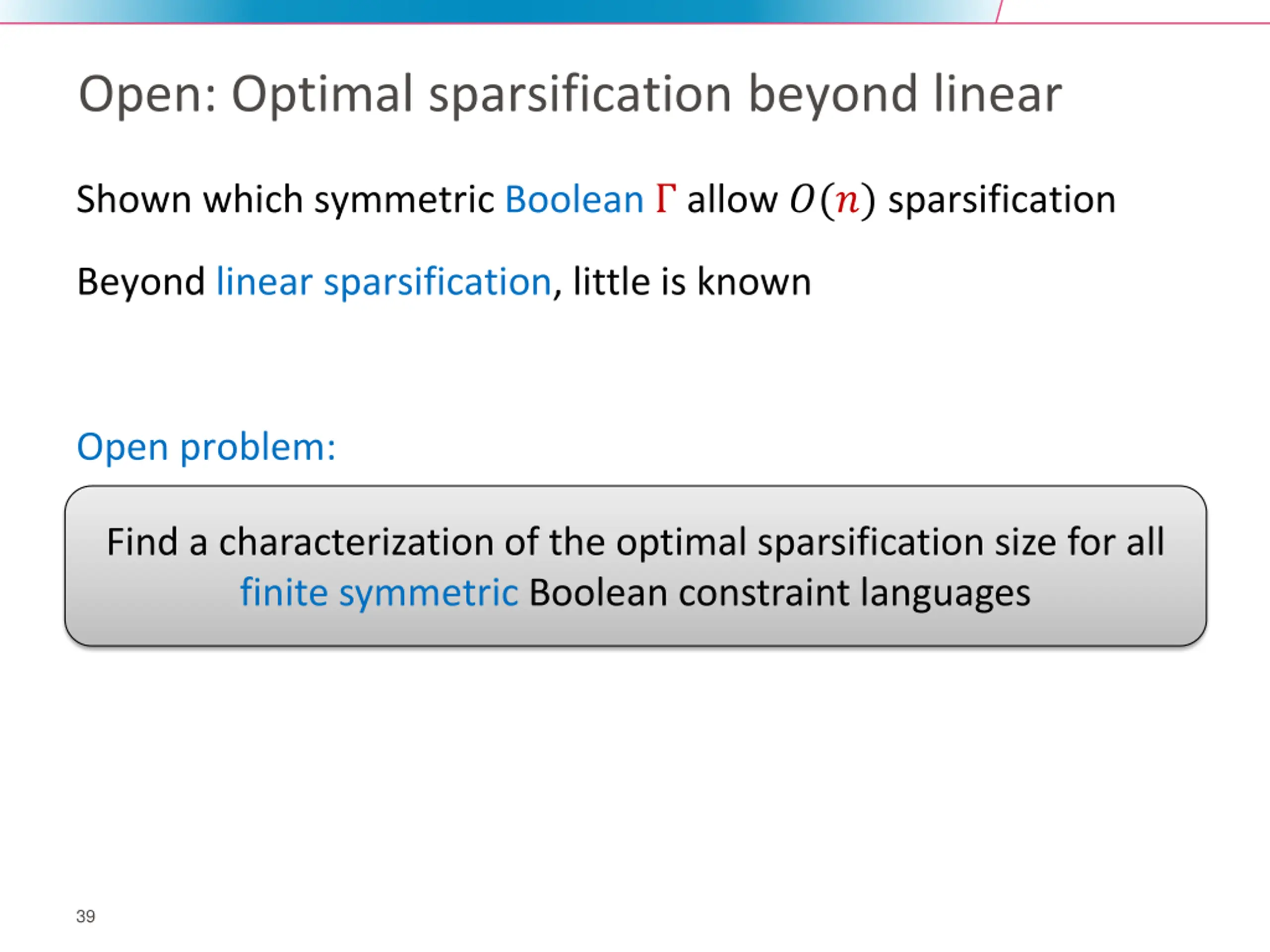Click the red letter n inside O(n)
This screenshot has width=1270, height=952.
[847, 202]
